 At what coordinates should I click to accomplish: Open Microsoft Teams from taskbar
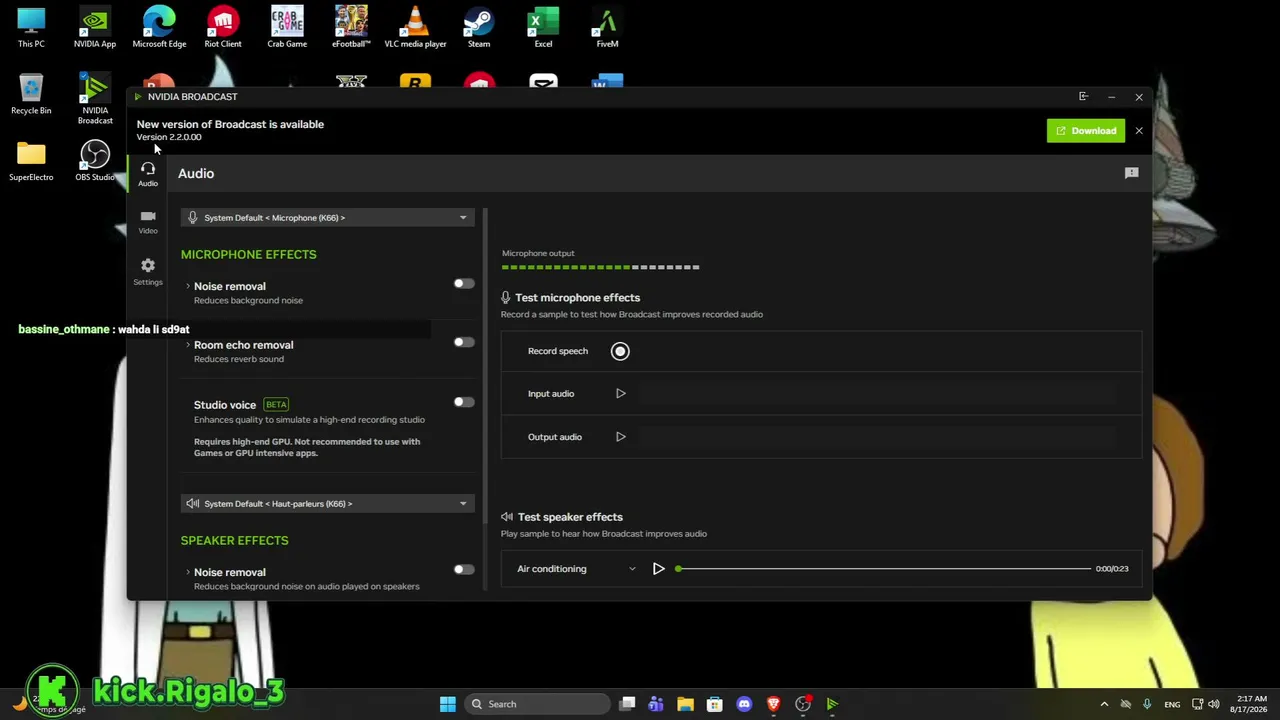tap(656, 704)
